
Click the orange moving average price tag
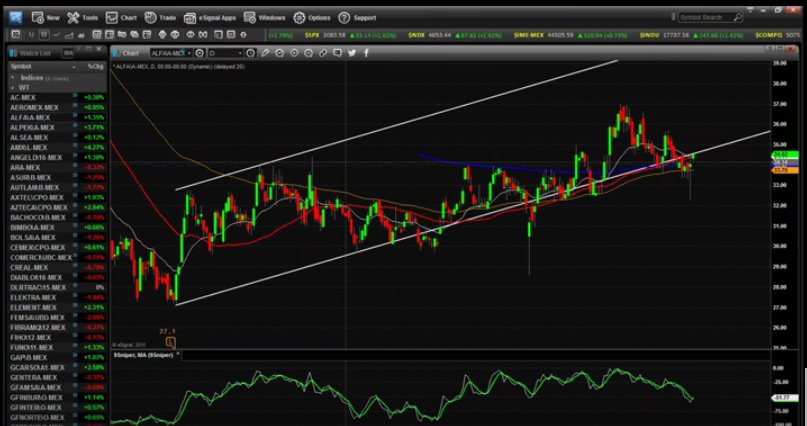tap(784, 170)
